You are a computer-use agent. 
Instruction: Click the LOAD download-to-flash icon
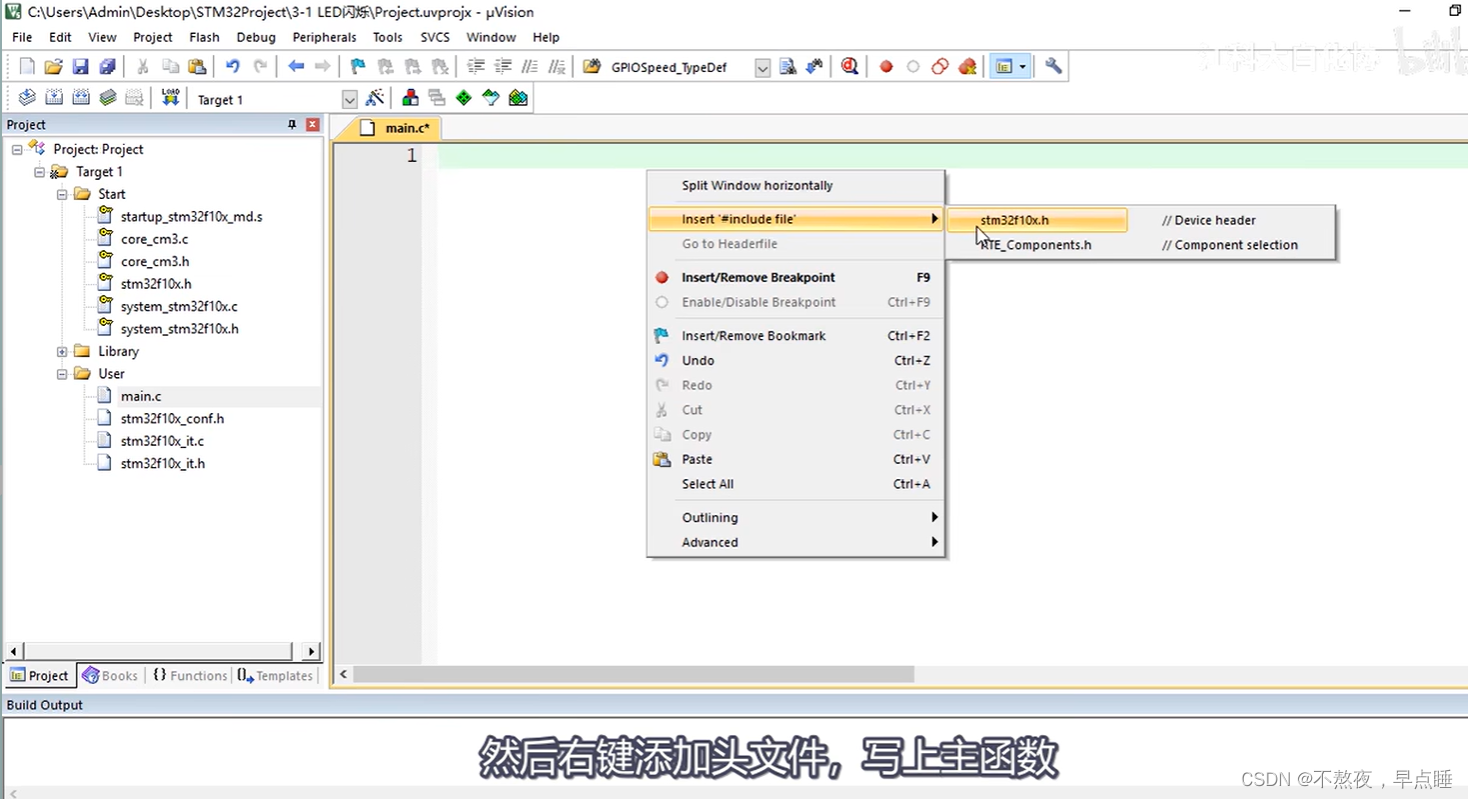pyautogui.click(x=170, y=97)
